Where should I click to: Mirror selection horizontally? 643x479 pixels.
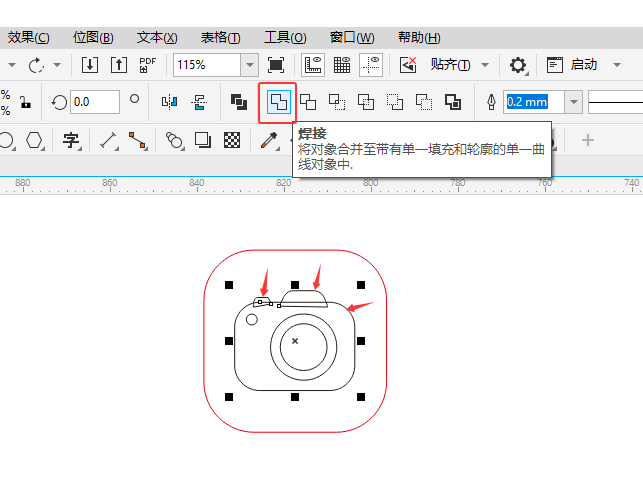169,102
